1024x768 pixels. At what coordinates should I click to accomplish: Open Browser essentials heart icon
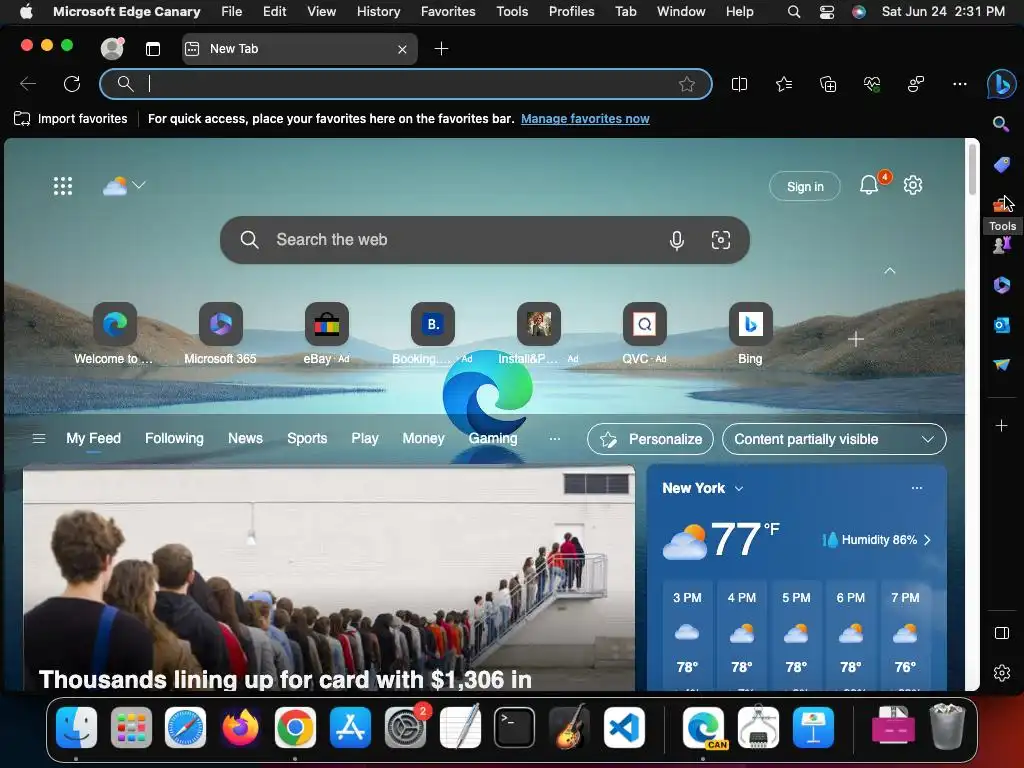tap(872, 84)
